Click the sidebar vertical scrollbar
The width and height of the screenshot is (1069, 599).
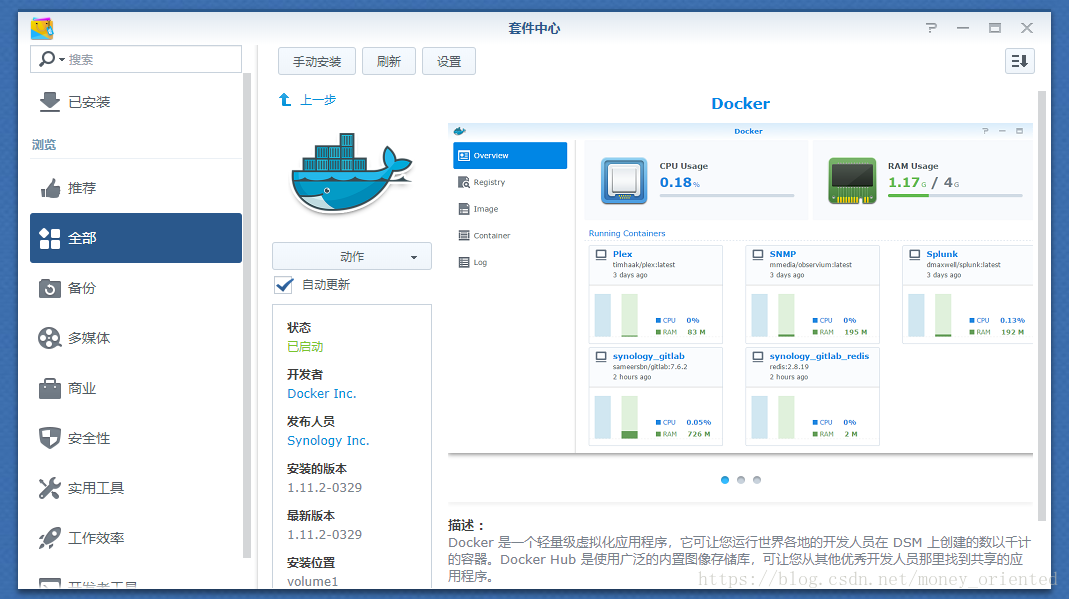point(247,315)
